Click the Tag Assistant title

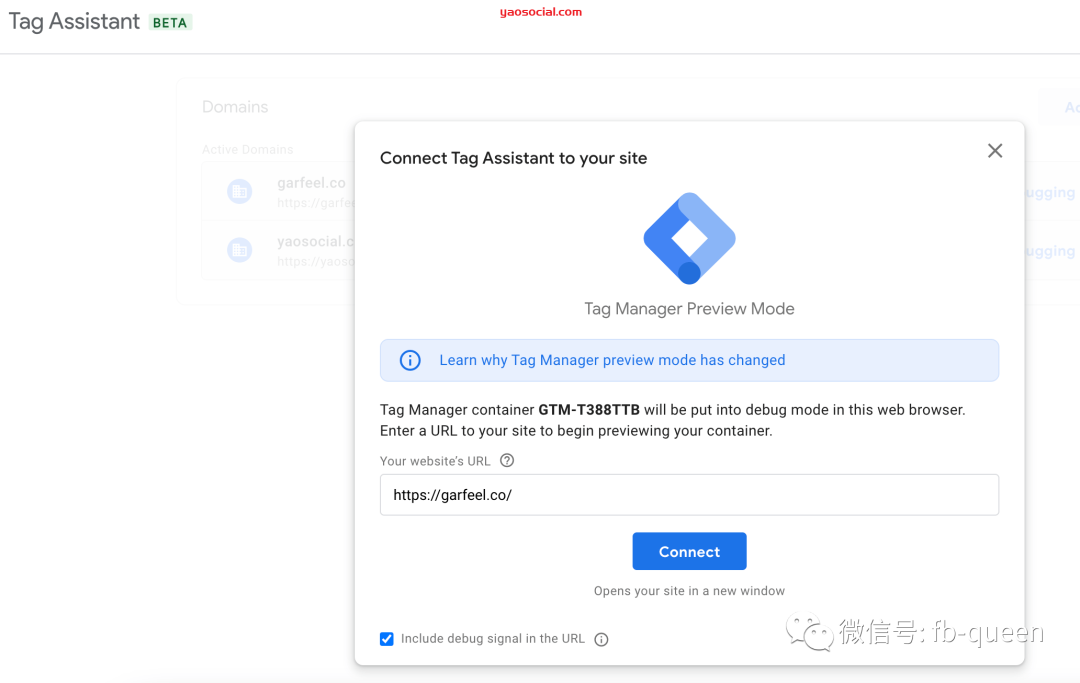[x=74, y=21]
